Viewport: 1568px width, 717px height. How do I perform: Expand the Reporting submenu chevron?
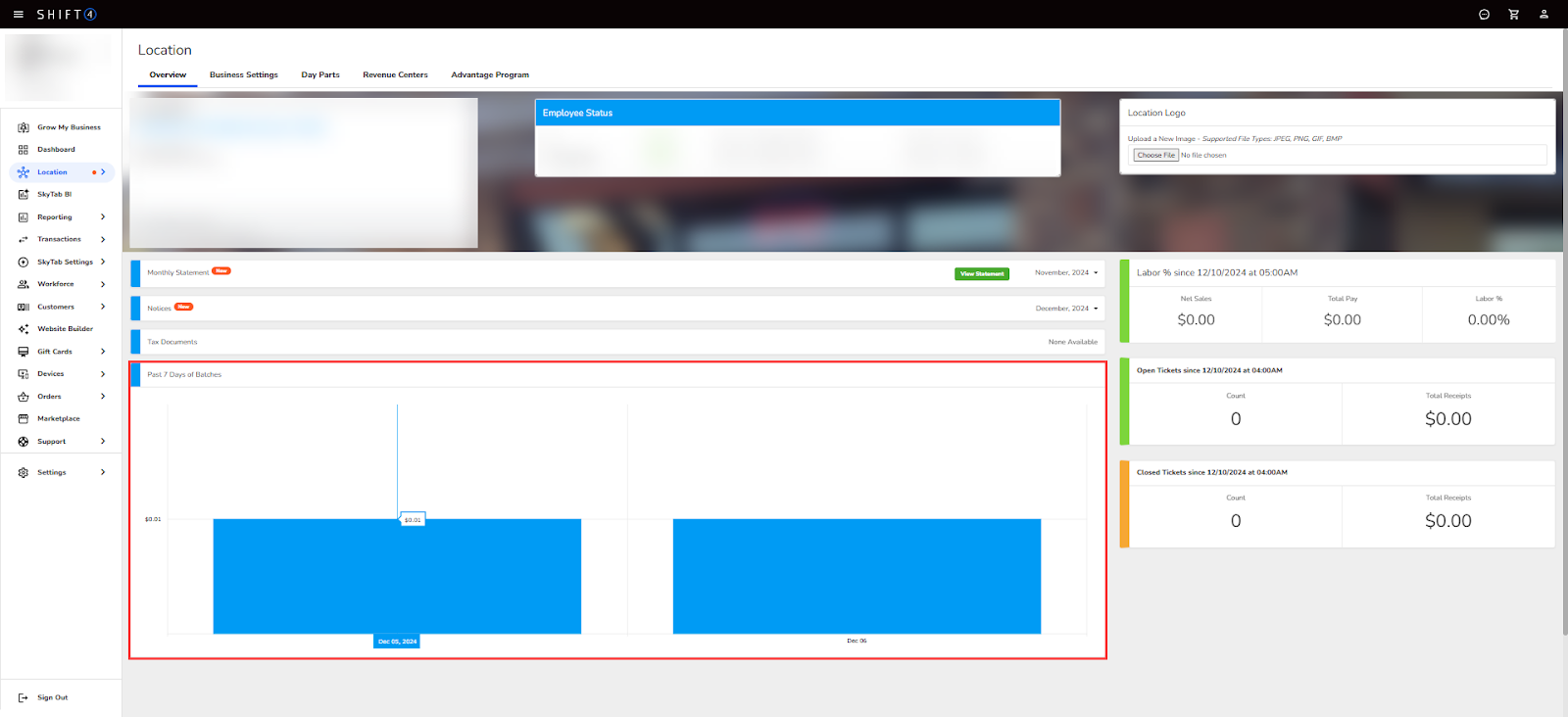pyautogui.click(x=103, y=217)
